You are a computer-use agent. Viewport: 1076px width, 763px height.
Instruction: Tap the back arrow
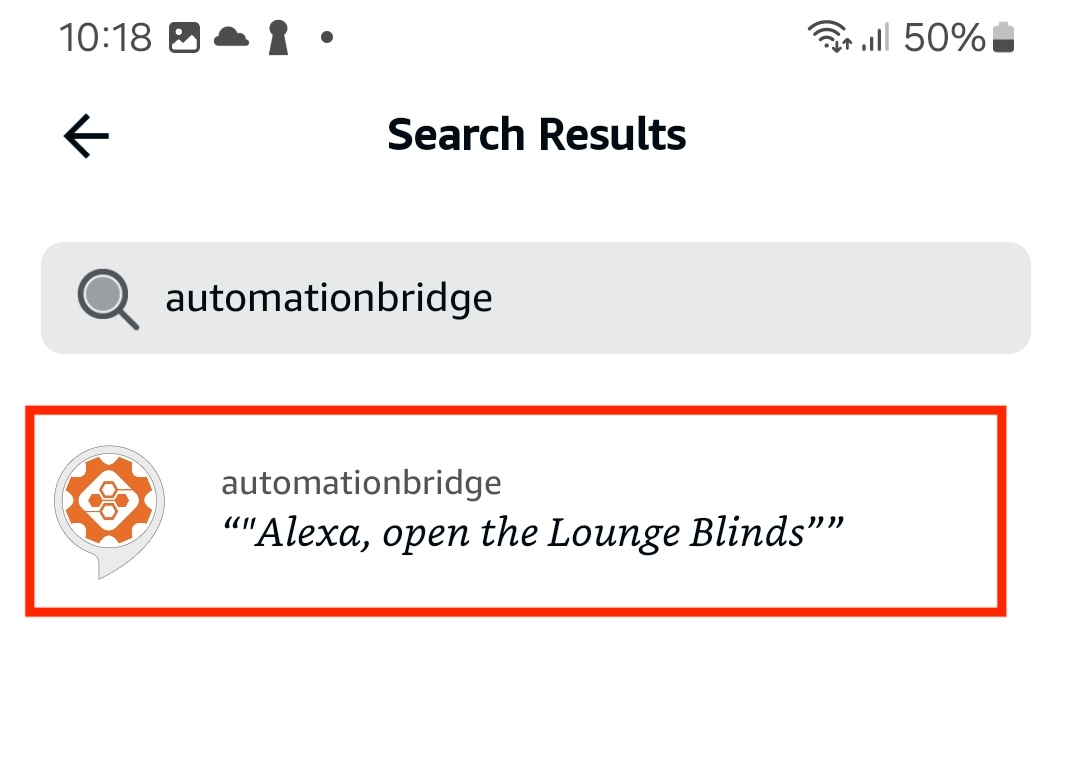point(86,136)
